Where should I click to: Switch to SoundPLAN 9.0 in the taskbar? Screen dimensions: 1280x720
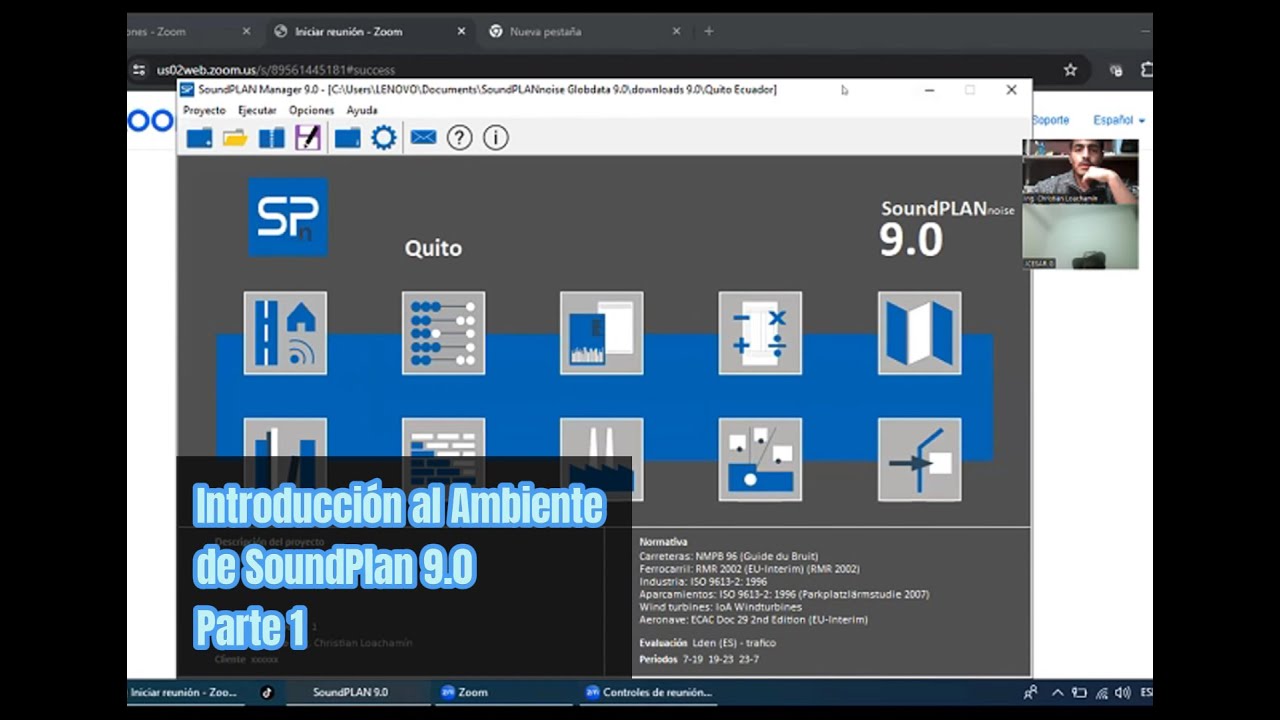350,692
